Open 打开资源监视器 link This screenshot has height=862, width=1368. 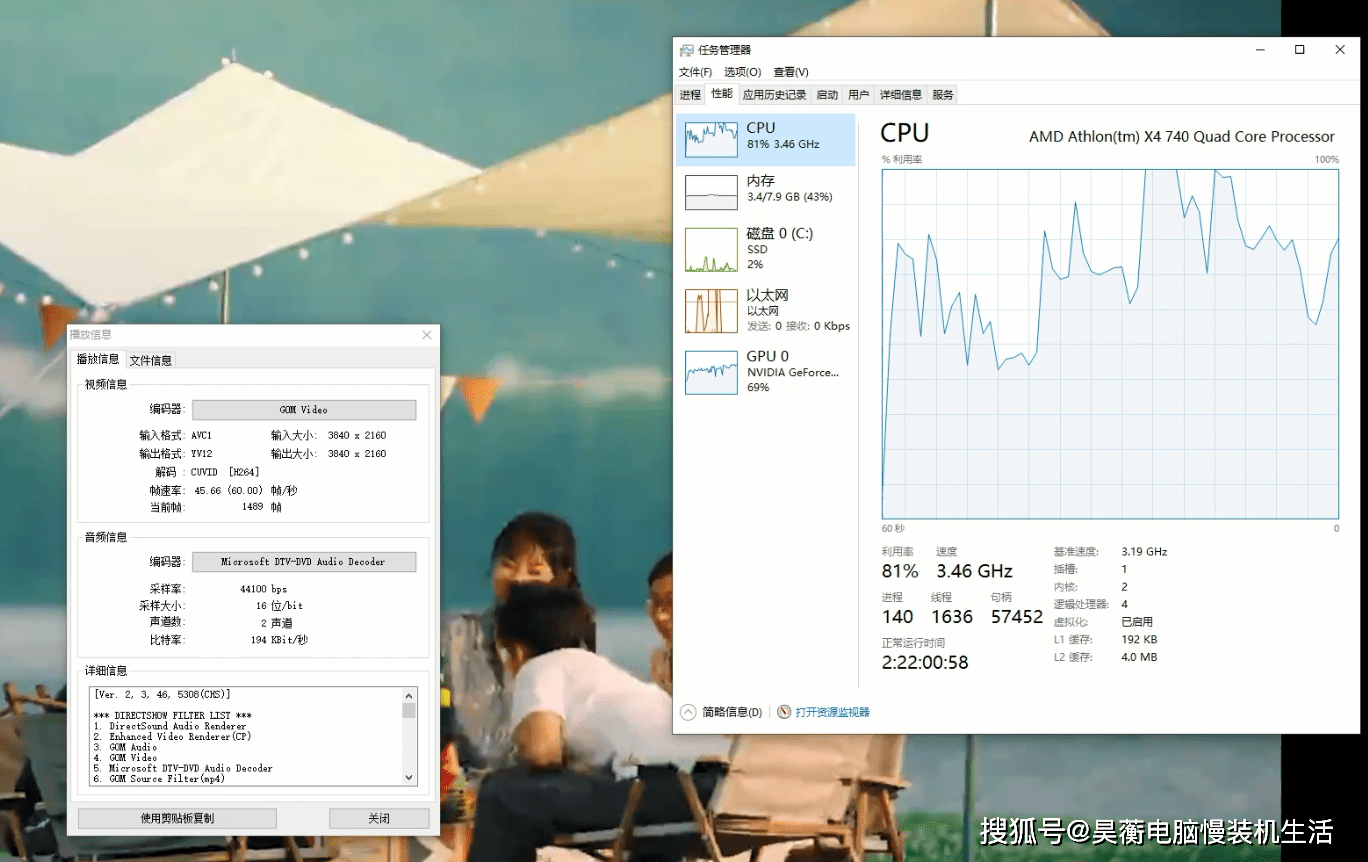(x=832, y=712)
